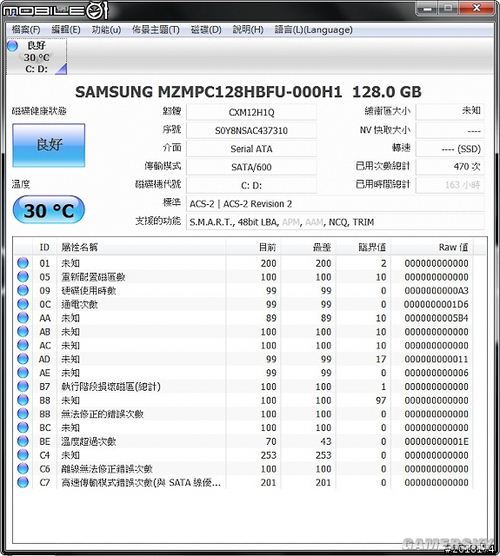Click status icon of attribute AB

(x=23, y=332)
